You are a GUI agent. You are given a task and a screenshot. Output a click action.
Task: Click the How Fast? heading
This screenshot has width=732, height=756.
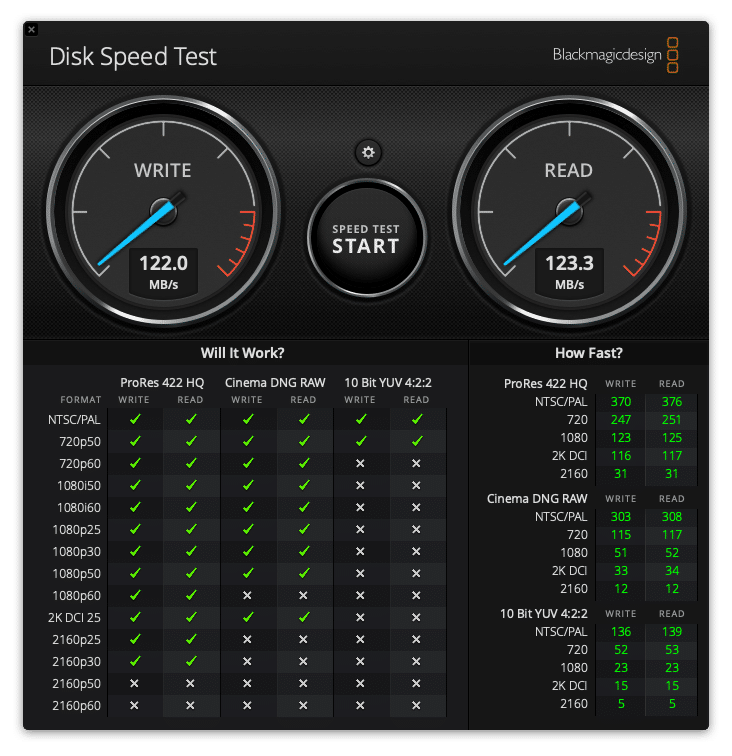589,353
